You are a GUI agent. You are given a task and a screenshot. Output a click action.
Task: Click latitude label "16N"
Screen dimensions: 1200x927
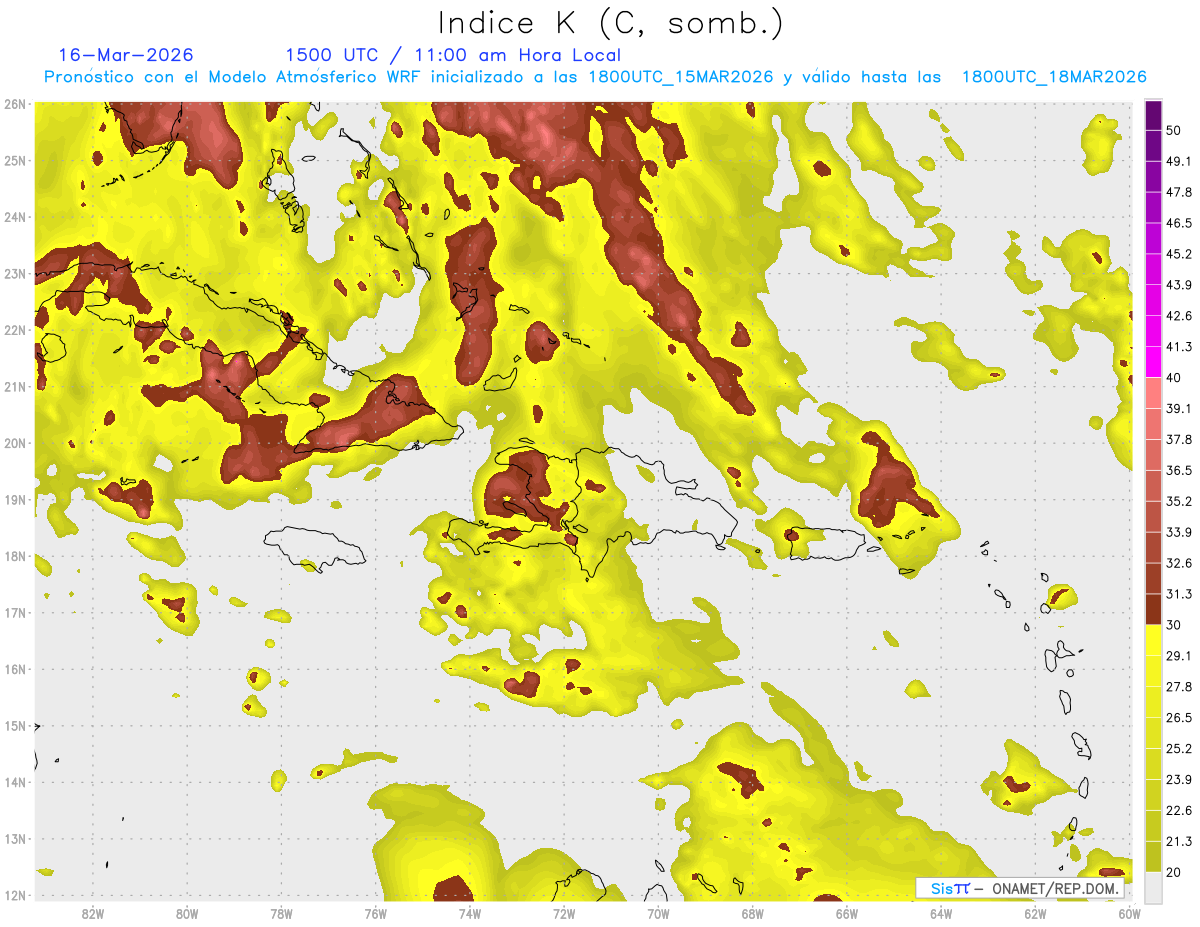[15, 669]
